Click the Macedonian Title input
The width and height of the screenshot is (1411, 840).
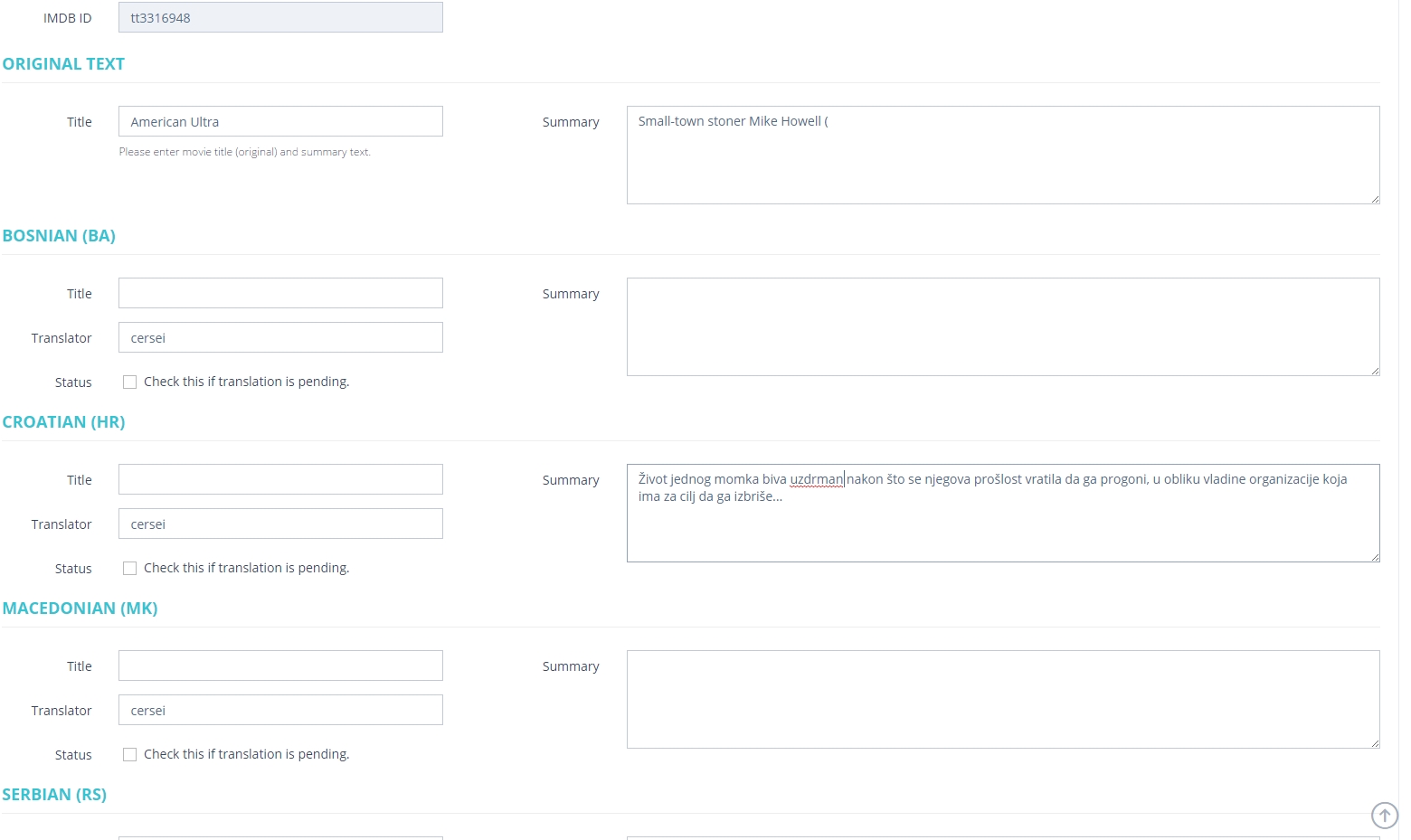click(x=280, y=665)
